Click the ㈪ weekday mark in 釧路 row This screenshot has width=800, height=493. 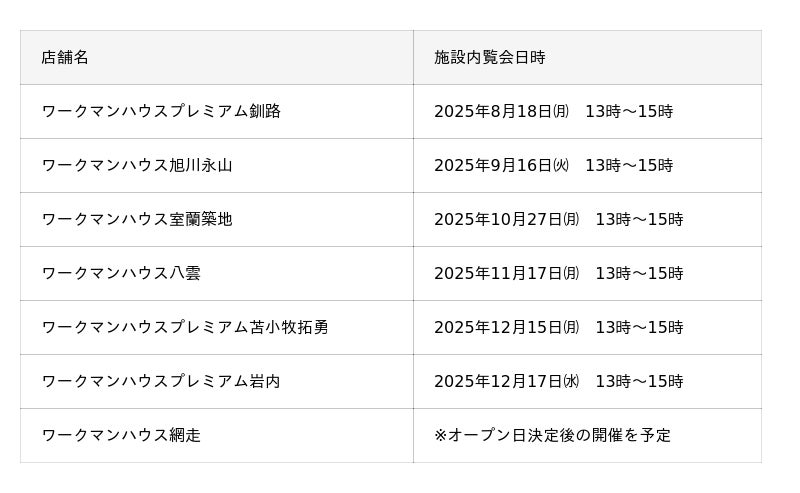click(561, 111)
